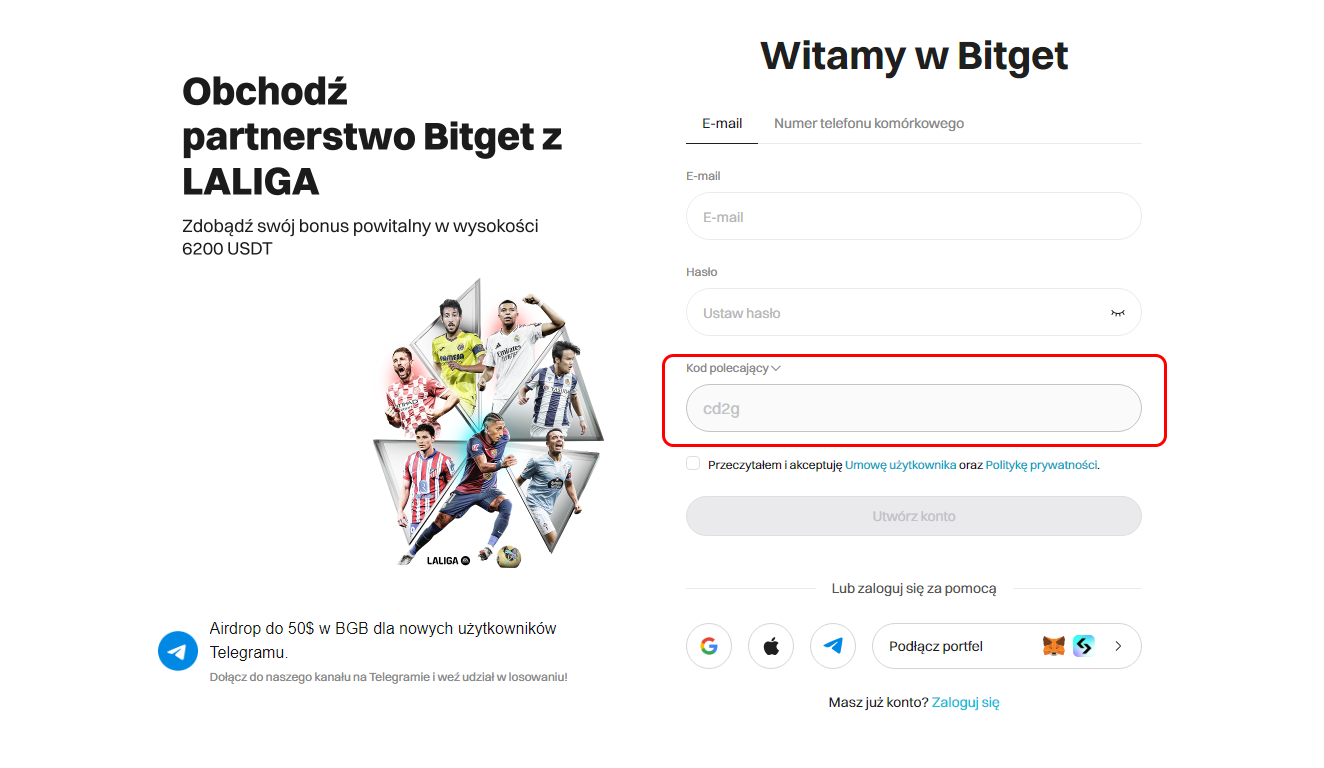1324x768 pixels.
Task: Focus the referral code field with cd2g
Action: pos(914,408)
